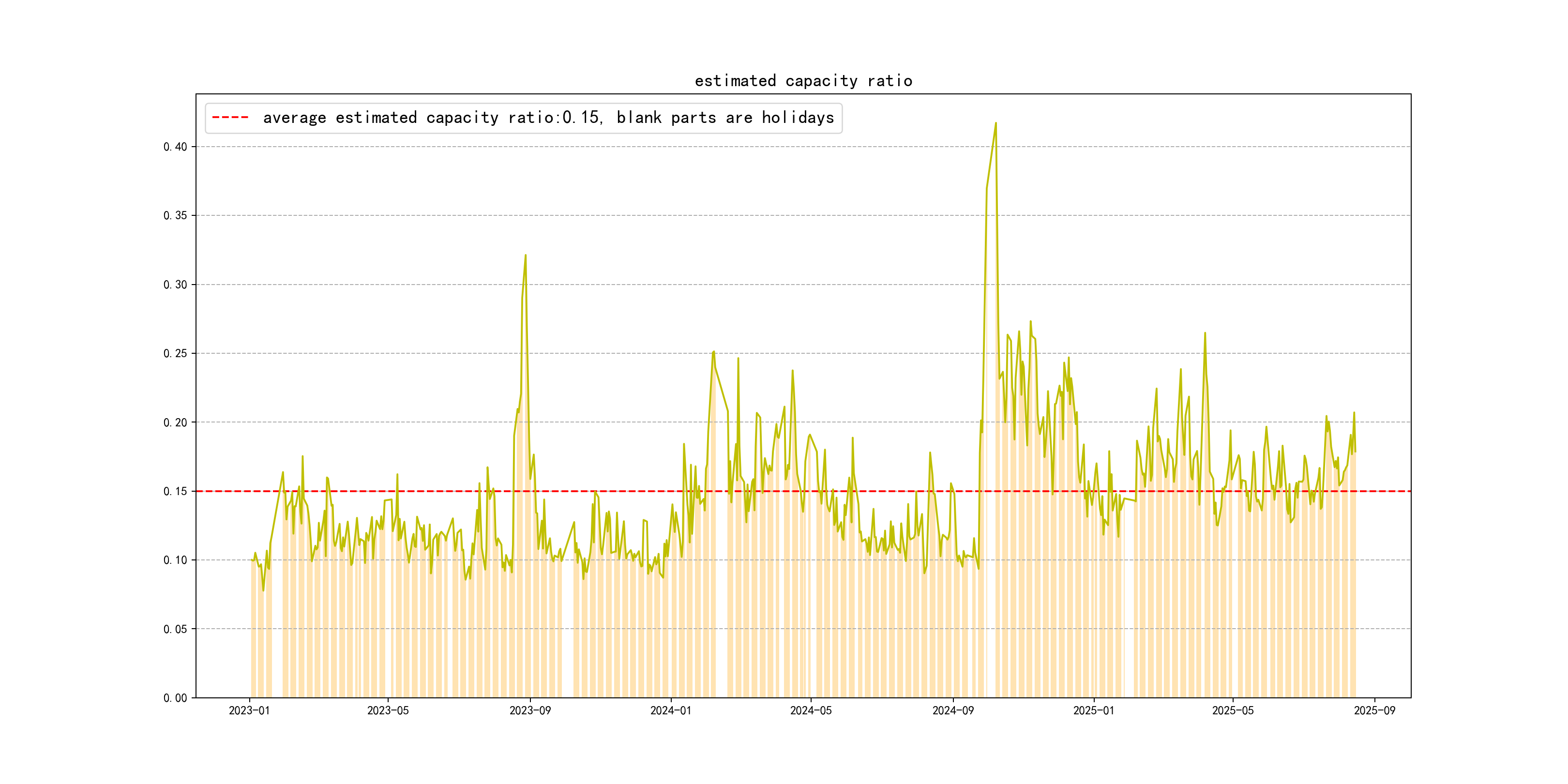Click the chart title 'estimated capacity ratio'
The width and height of the screenshot is (1568, 784).
tap(803, 81)
